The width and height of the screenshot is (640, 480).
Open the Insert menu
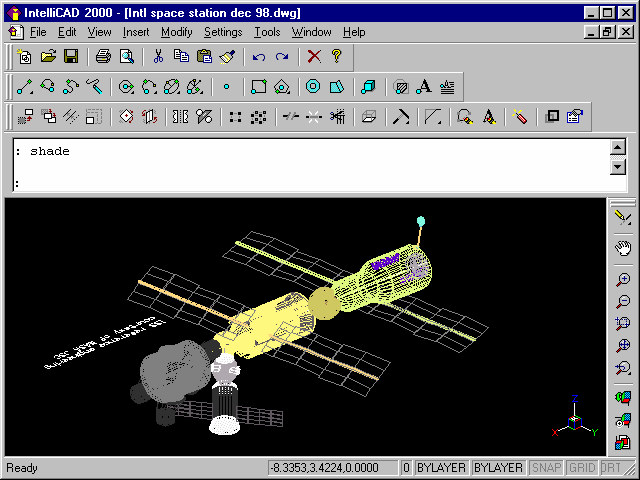(x=136, y=32)
